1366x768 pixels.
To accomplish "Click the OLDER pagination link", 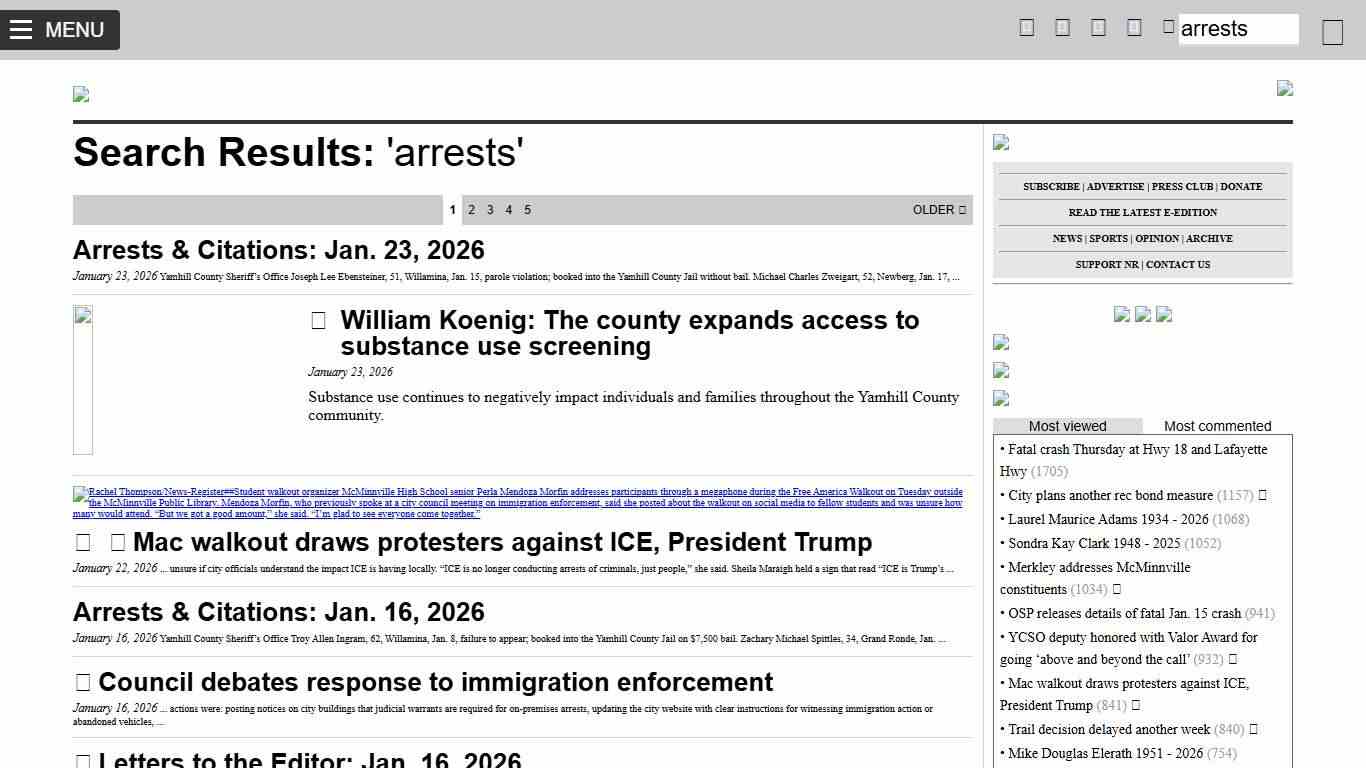I will 939,210.
